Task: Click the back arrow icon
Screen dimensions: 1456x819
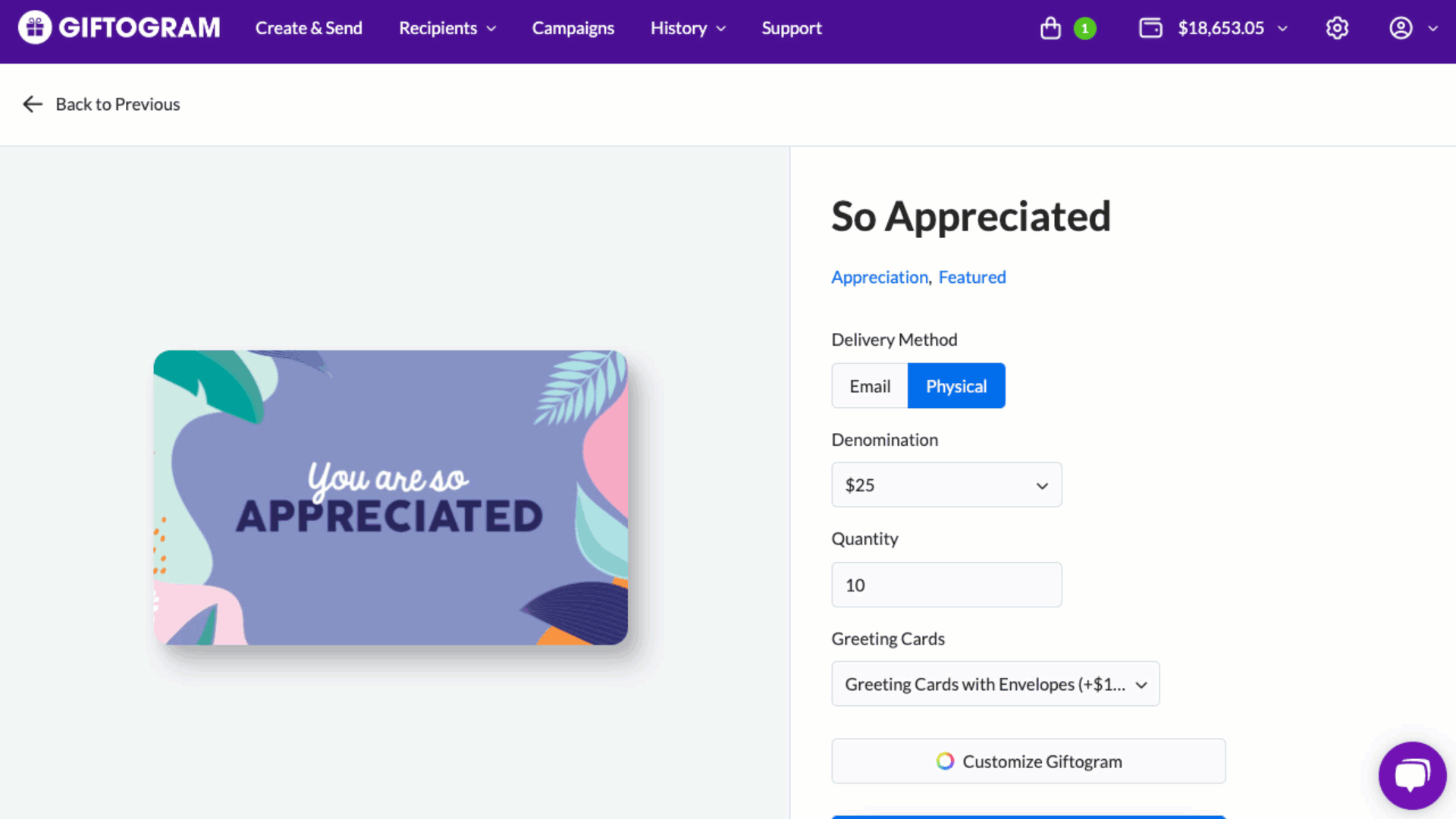Action: pos(33,104)
